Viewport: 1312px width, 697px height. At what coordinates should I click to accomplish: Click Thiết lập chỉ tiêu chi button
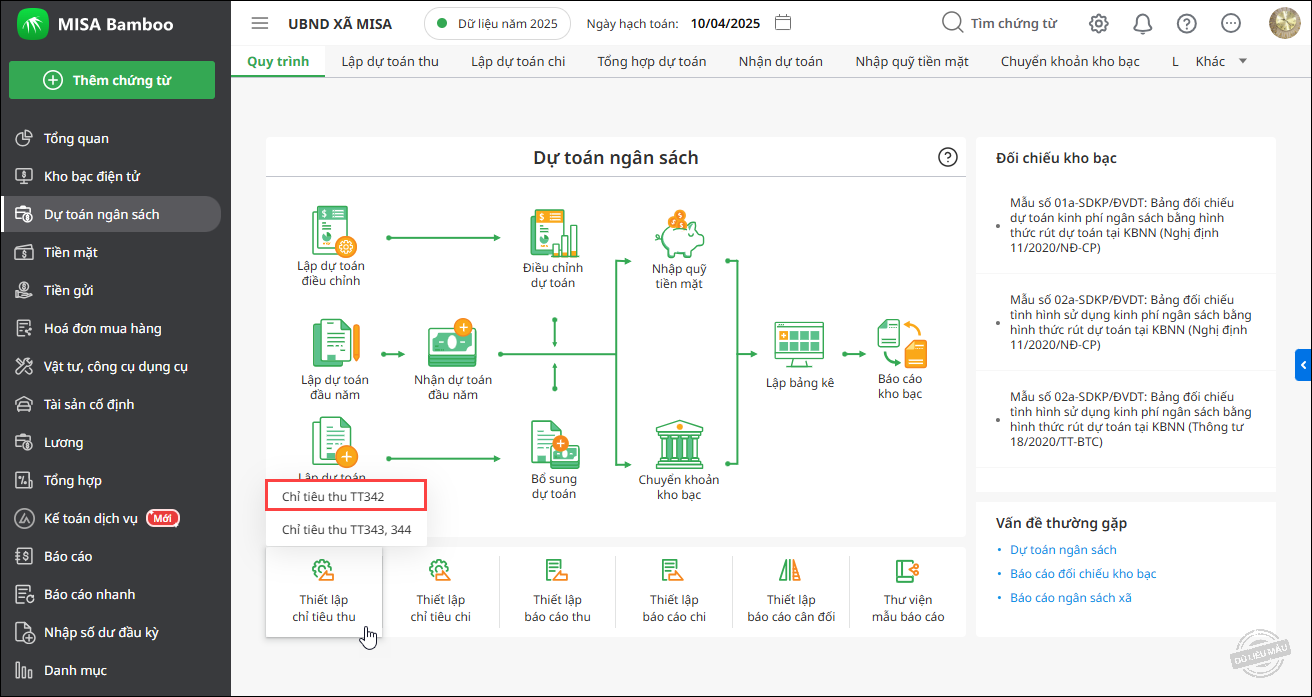point(441,592)
